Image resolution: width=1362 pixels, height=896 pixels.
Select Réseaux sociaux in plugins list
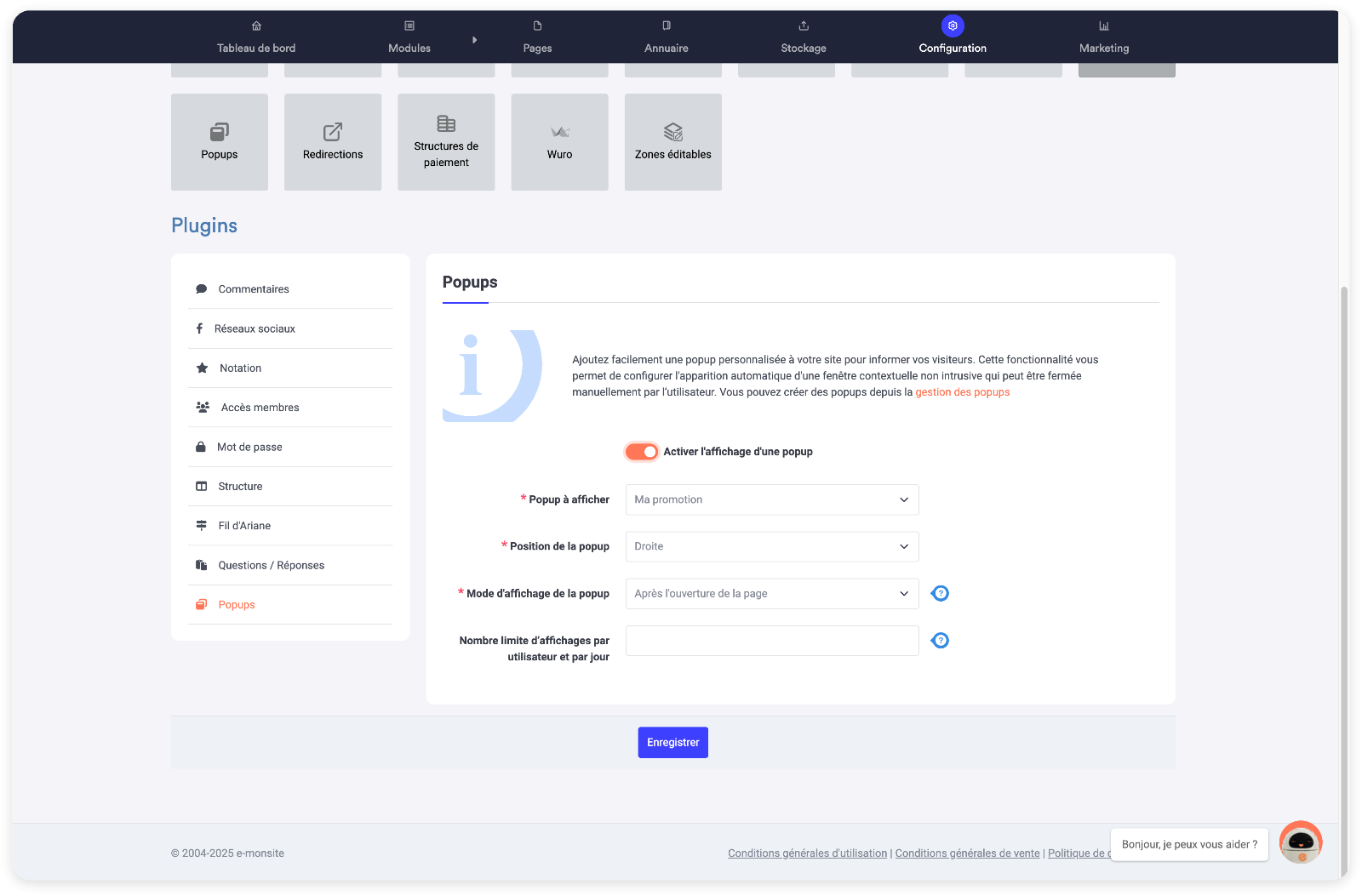pos(290,328)
